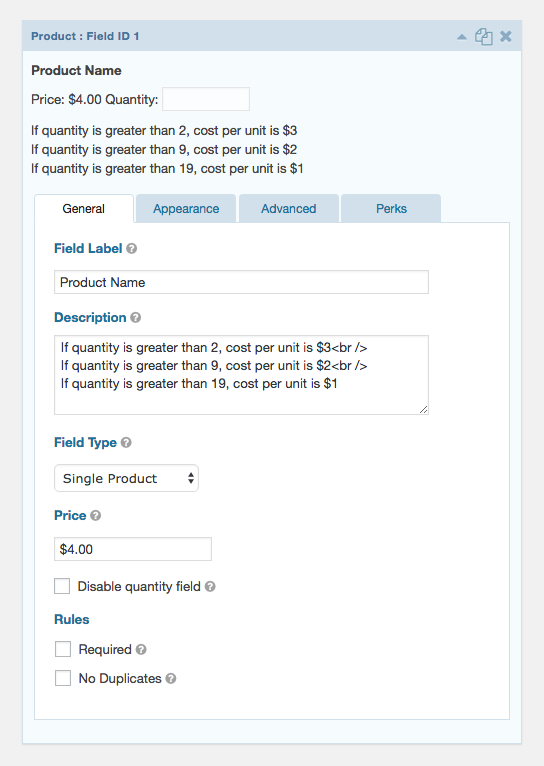
Task: Click the Quantity box in preview
Action: click(x=206, y=99)
